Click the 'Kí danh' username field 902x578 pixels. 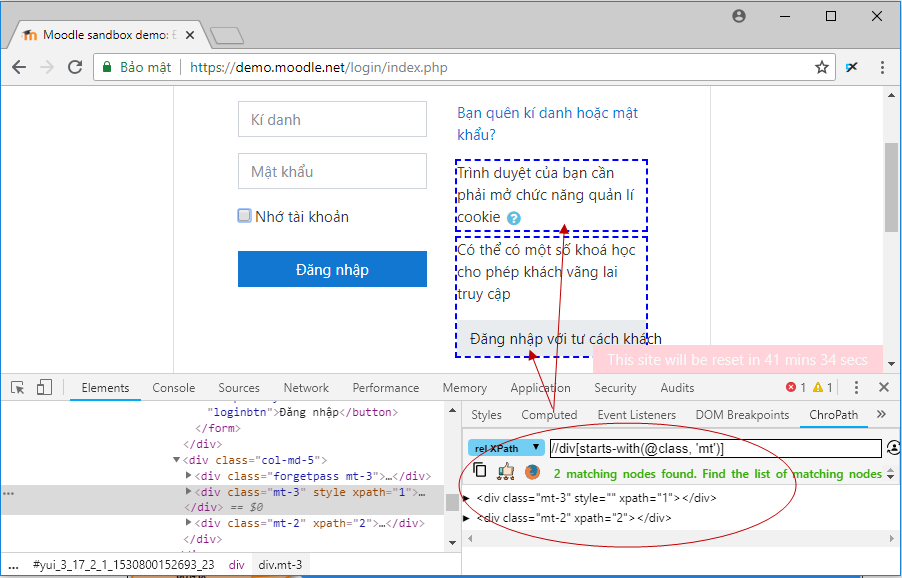tap(332, 120)
